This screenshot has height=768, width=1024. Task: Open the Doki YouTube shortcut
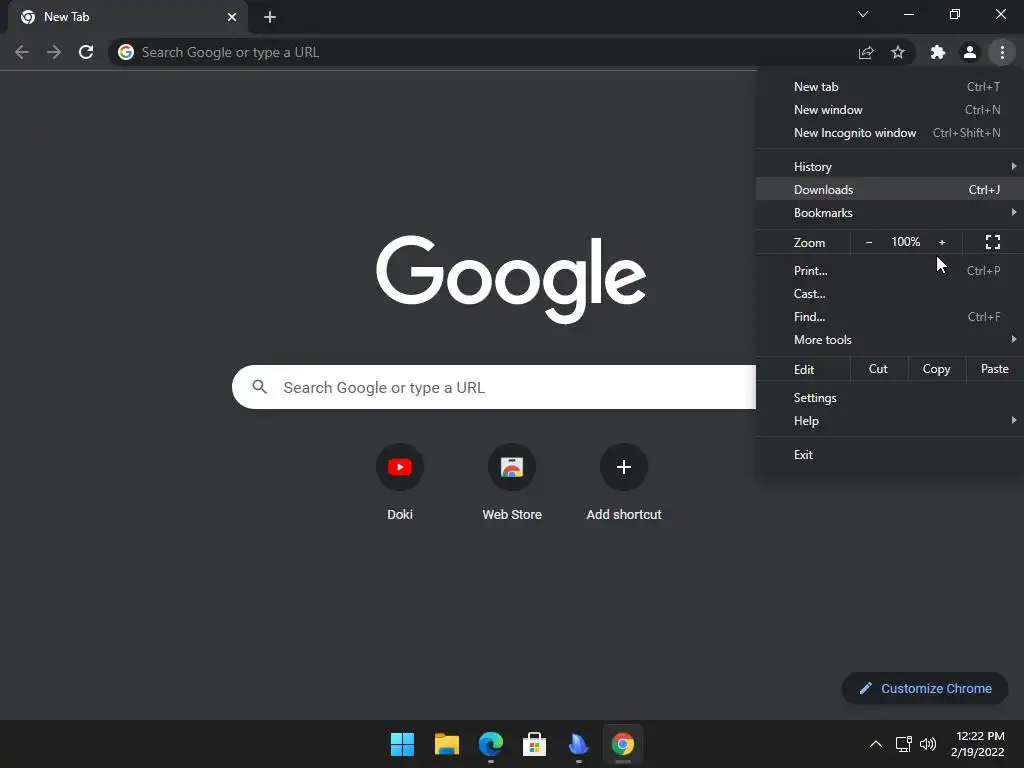coord(400,482)
